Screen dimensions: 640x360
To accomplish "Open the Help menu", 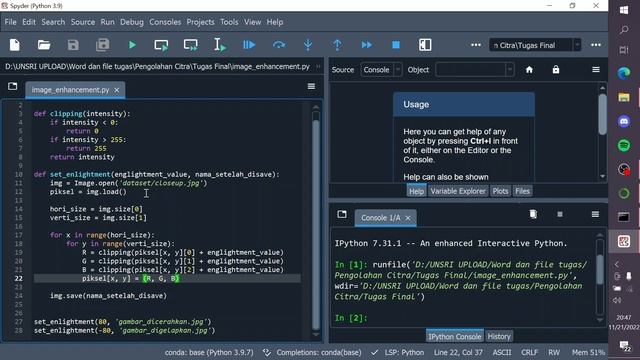I will tap(275, 22).
